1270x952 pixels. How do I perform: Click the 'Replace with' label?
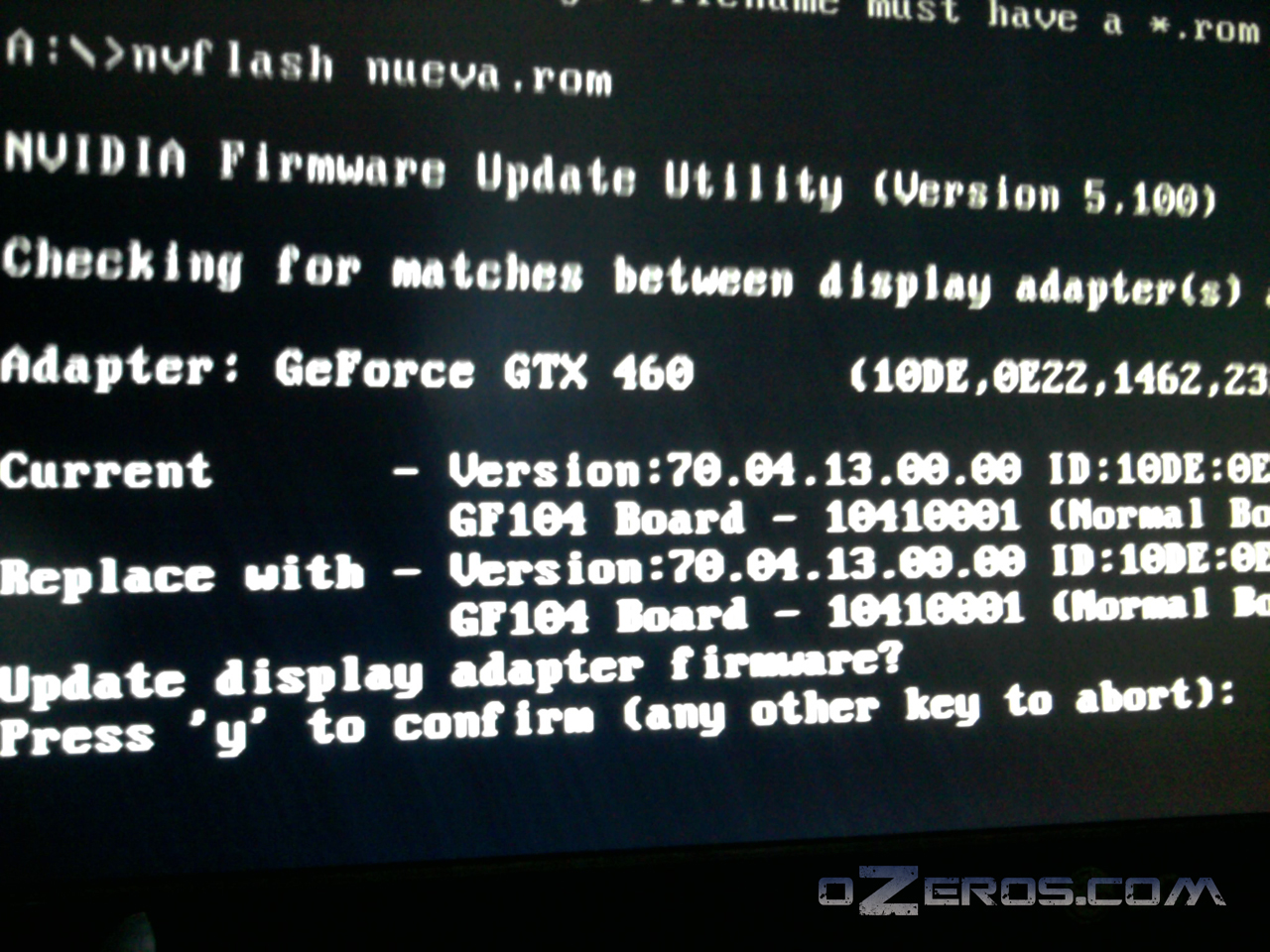pos(183,575)
